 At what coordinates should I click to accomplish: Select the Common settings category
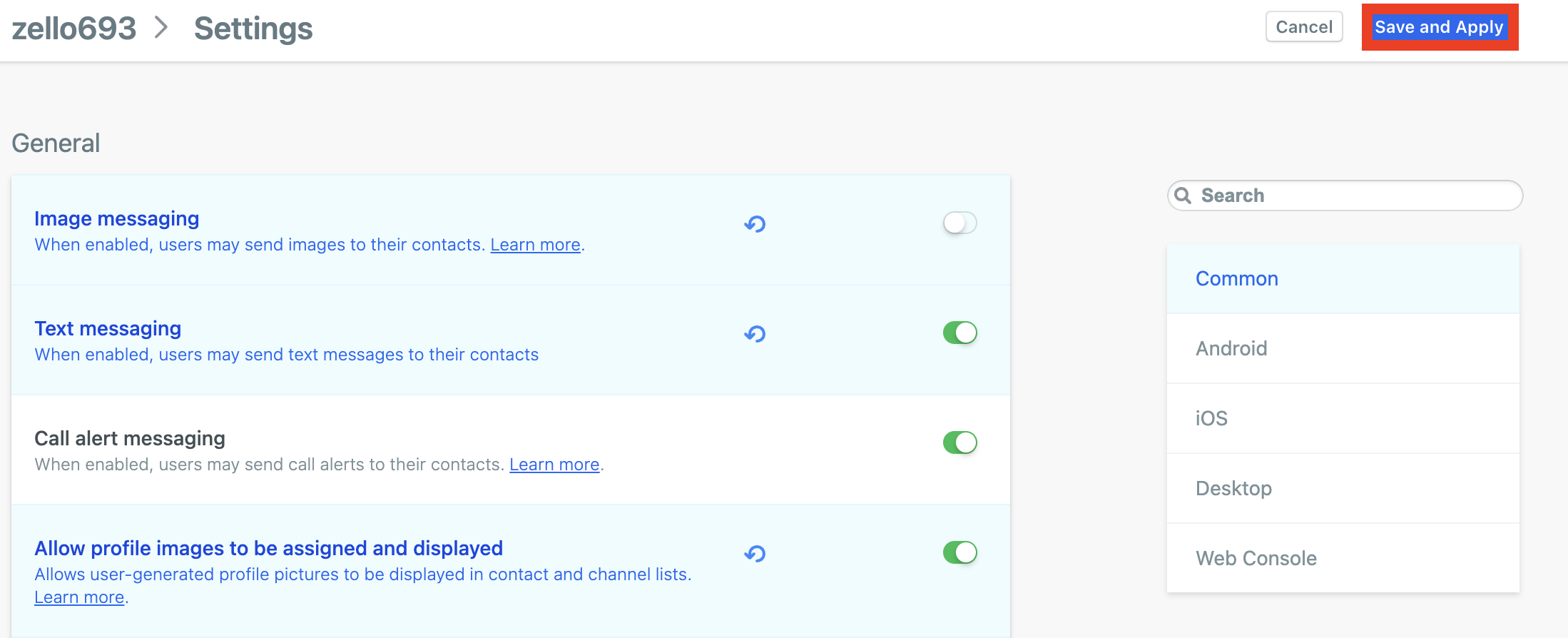(1343, 279)
